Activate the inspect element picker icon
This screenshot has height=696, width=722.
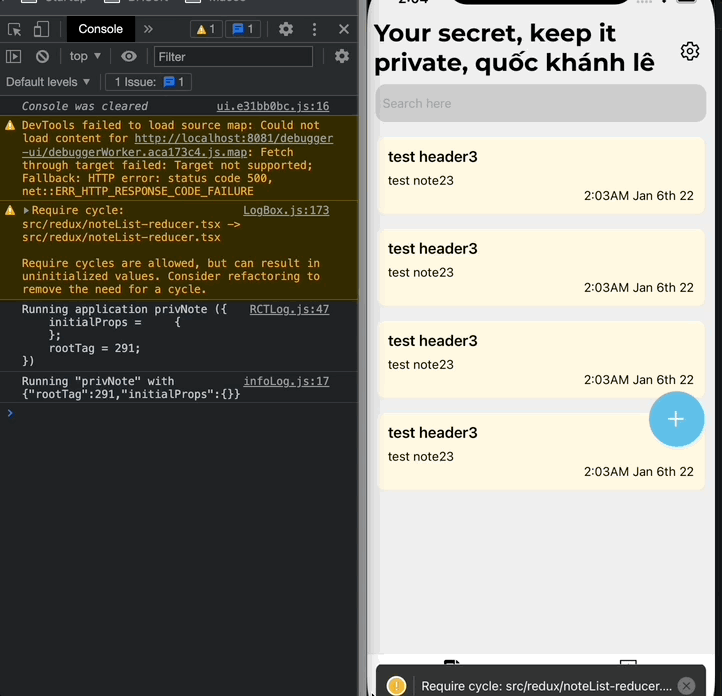[14, 29]
